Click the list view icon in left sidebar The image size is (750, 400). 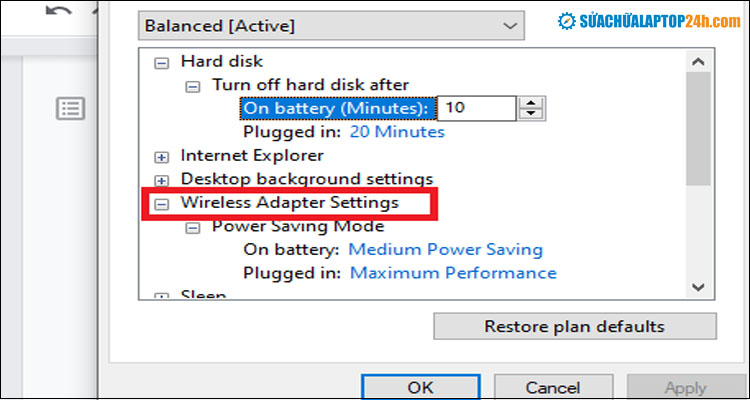pyautogui.click(x=70, y=108)
